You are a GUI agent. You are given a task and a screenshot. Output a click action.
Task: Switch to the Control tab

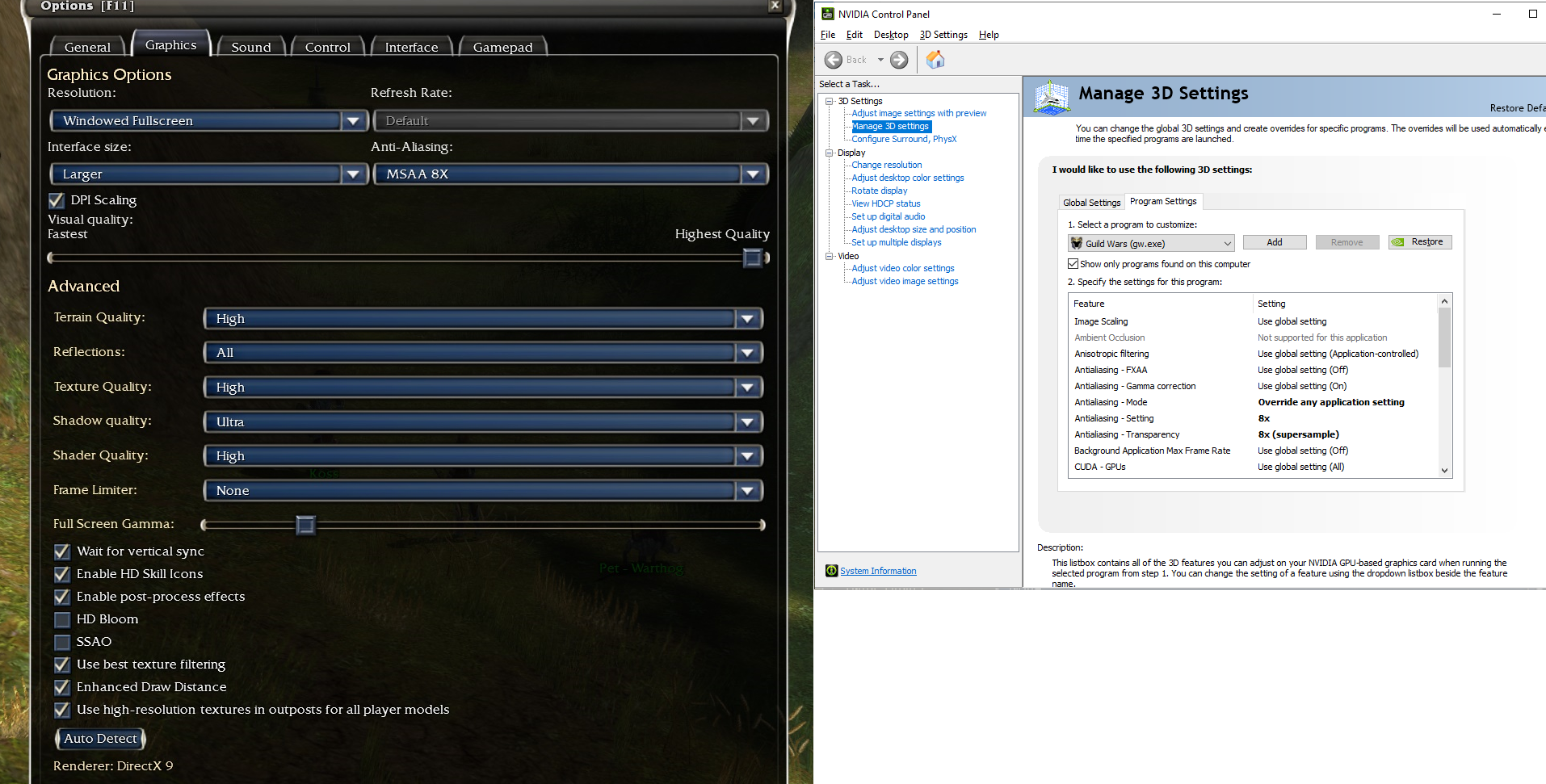click(328, 47)
